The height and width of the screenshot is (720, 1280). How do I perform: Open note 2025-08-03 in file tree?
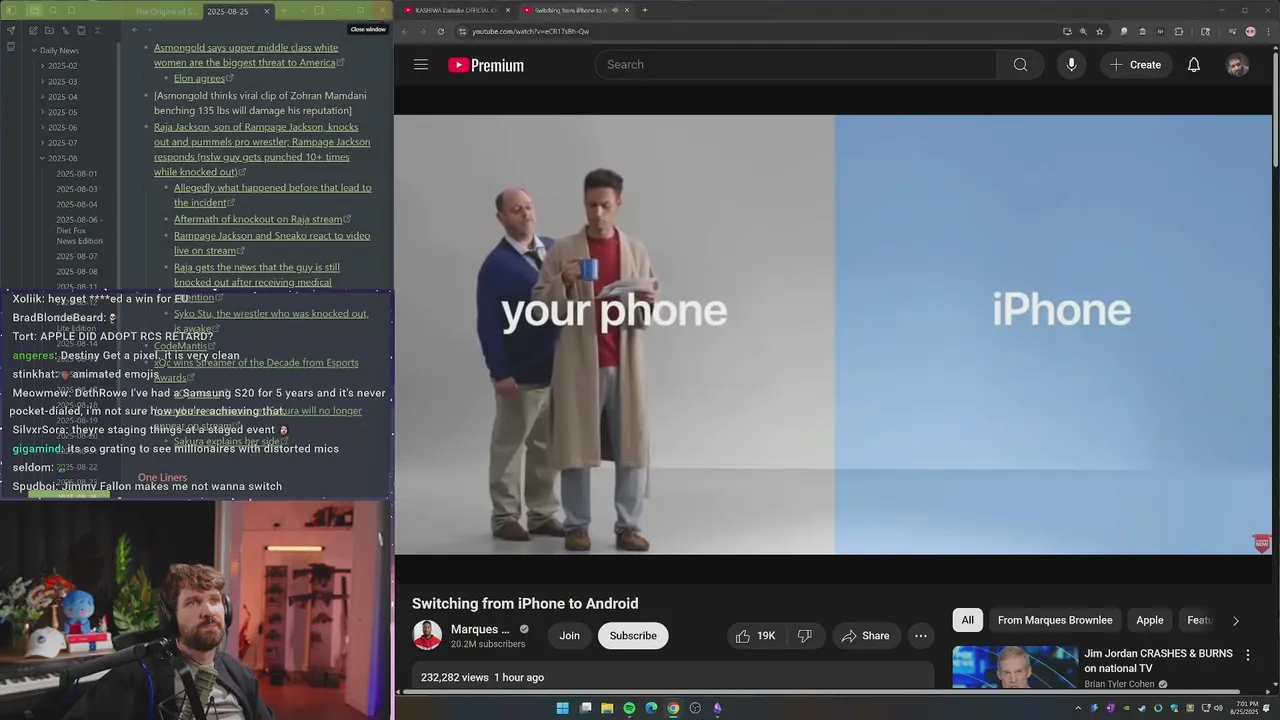77,189
